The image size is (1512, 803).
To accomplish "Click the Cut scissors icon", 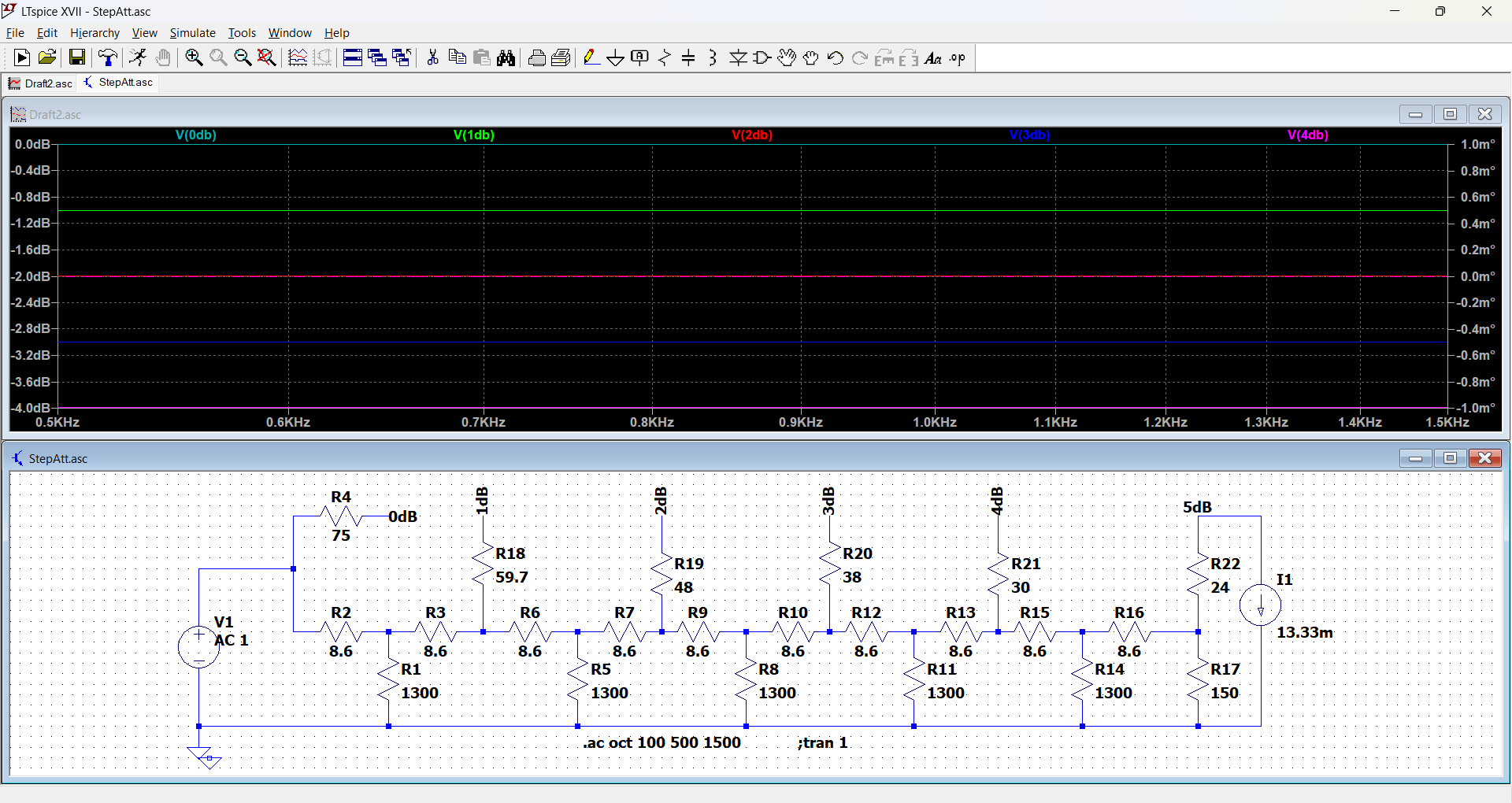I will pos(432,57).
